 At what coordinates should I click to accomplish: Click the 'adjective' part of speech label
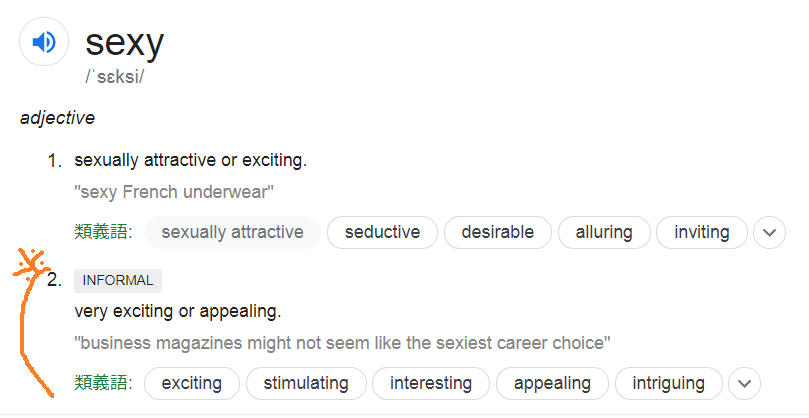(x=57, y=118)
